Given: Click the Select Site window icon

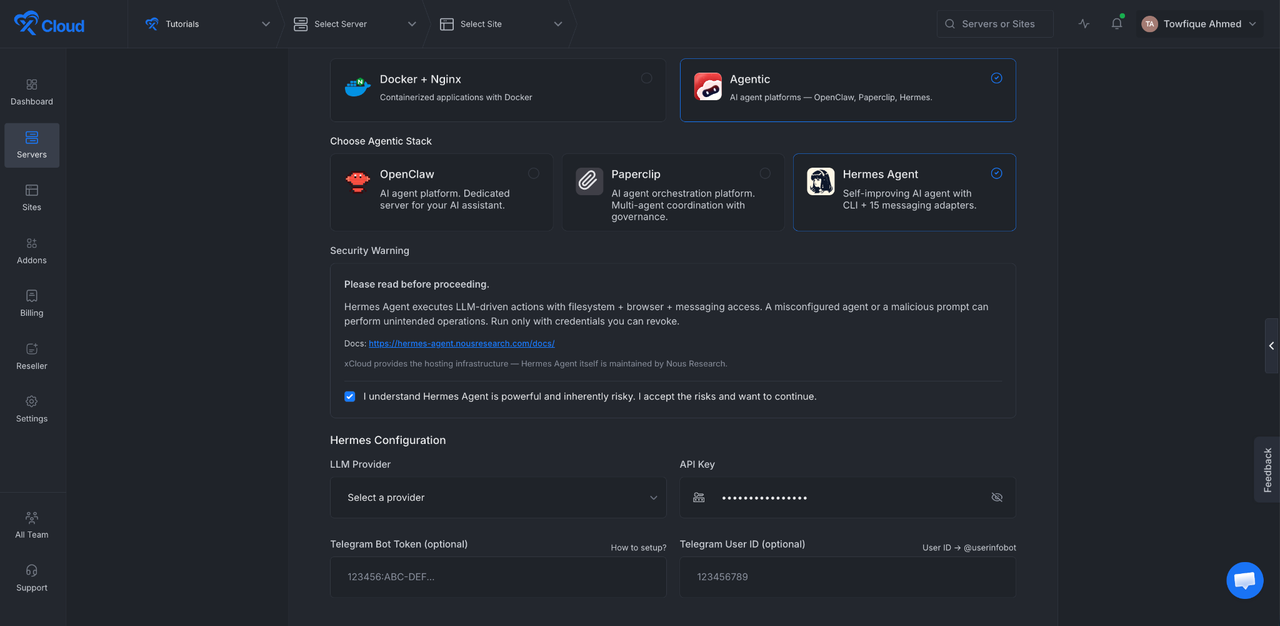Looking at the screenshot, I should pyautogui.click(x=447, y=24).
